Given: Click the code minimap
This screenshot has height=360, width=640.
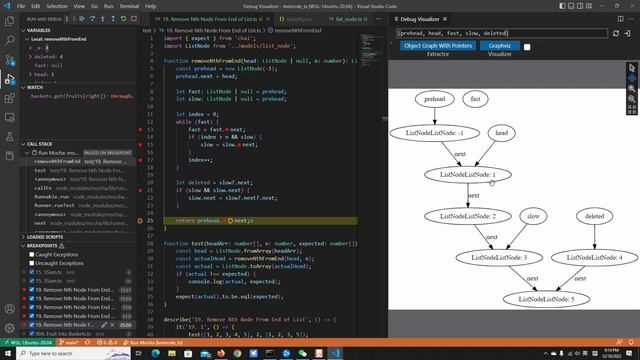Looking at the screenshot, I should [371, 51].
